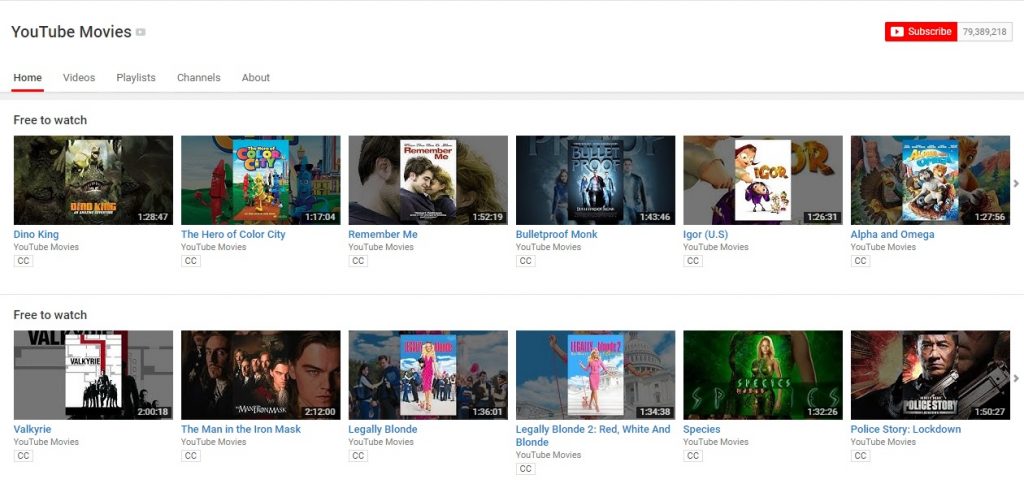Open The Man in the Iron Mask link
The width and height of the screenshot is (1024, 488).
pos(241,430)
